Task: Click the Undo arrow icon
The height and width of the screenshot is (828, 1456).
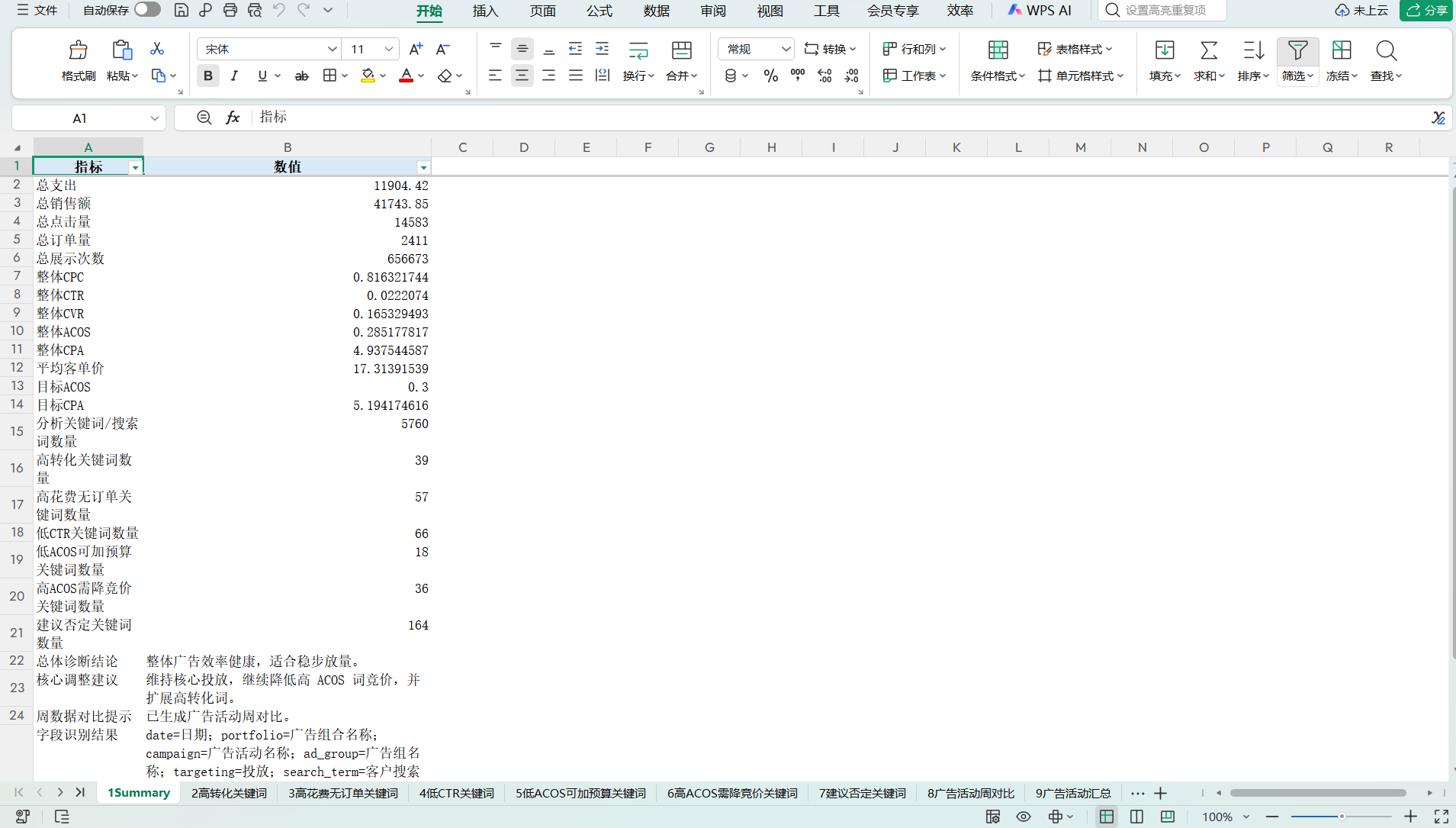Action: click(279, 10)
